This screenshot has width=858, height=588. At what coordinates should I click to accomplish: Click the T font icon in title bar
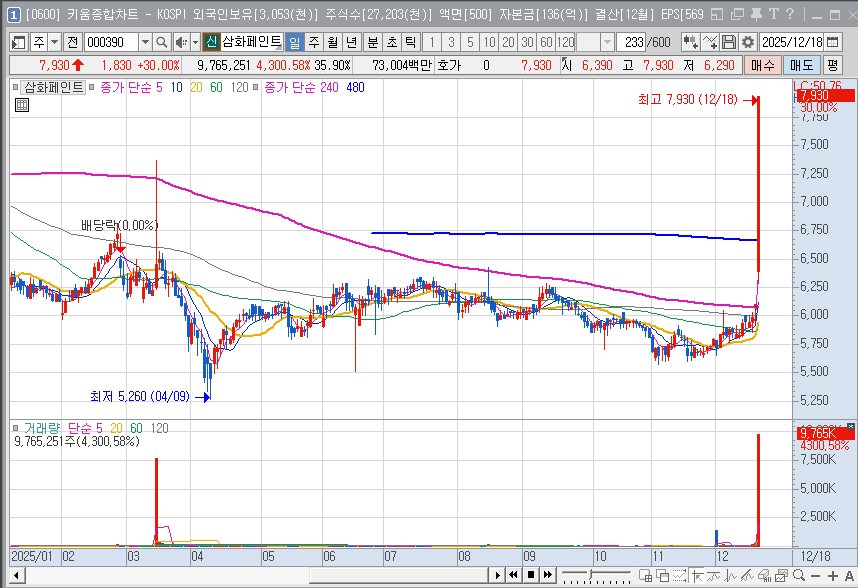[x=774, y=14]
